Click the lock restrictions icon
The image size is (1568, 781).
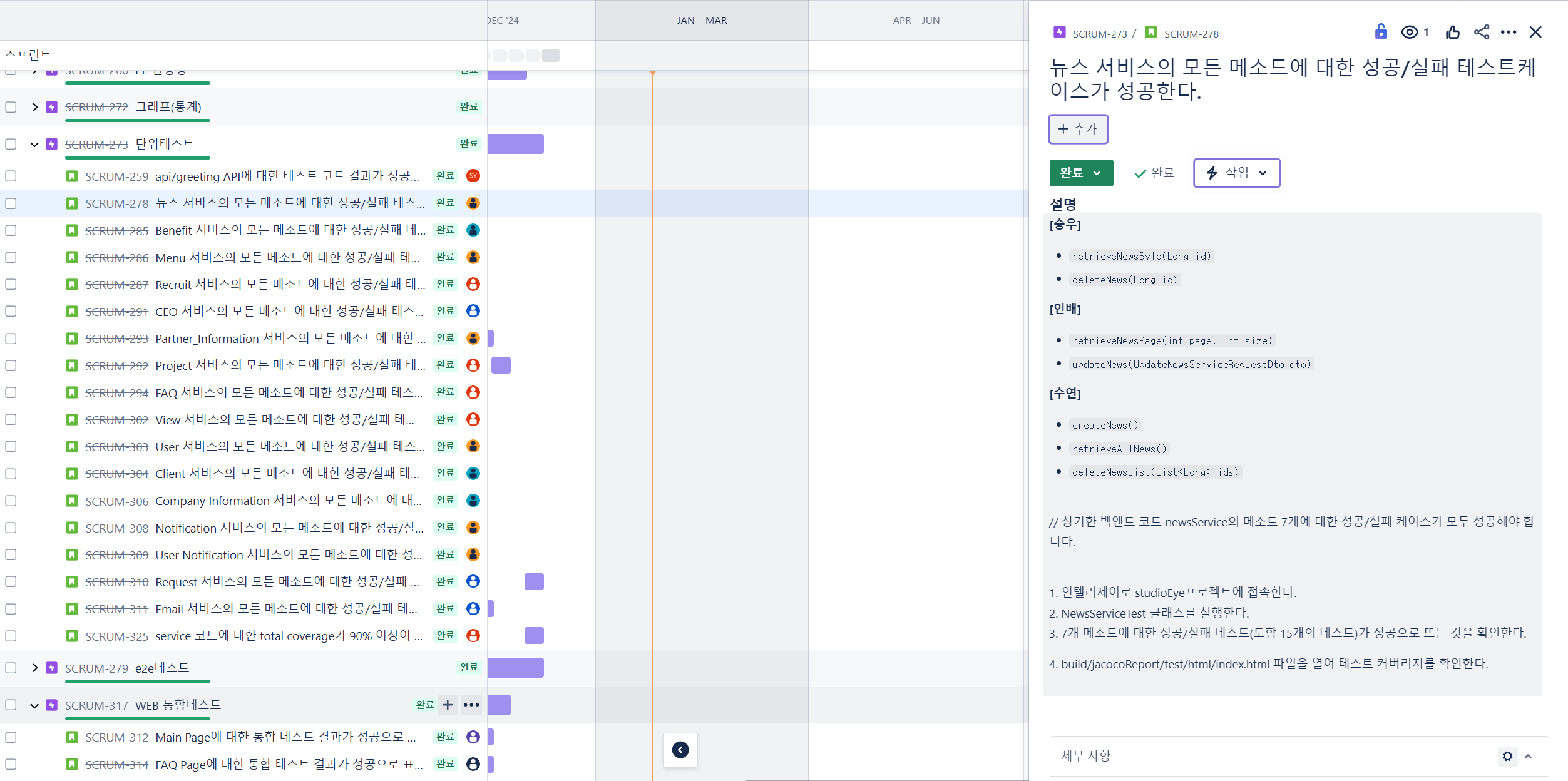pos(1380,32)
